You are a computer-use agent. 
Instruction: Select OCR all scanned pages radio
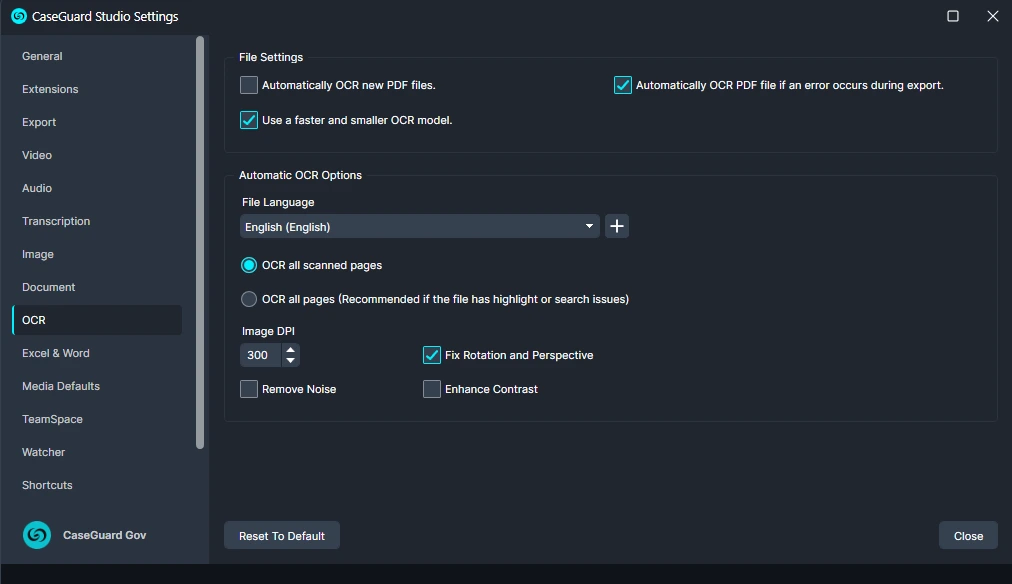pyautogui.click(x=248, y=265)
